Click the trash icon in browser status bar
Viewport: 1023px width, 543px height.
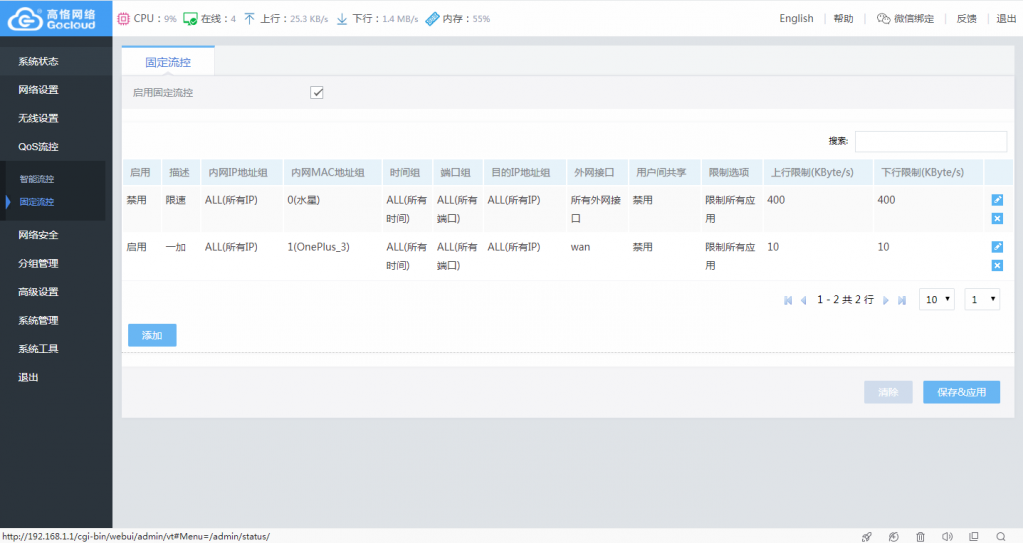point(920,536)
